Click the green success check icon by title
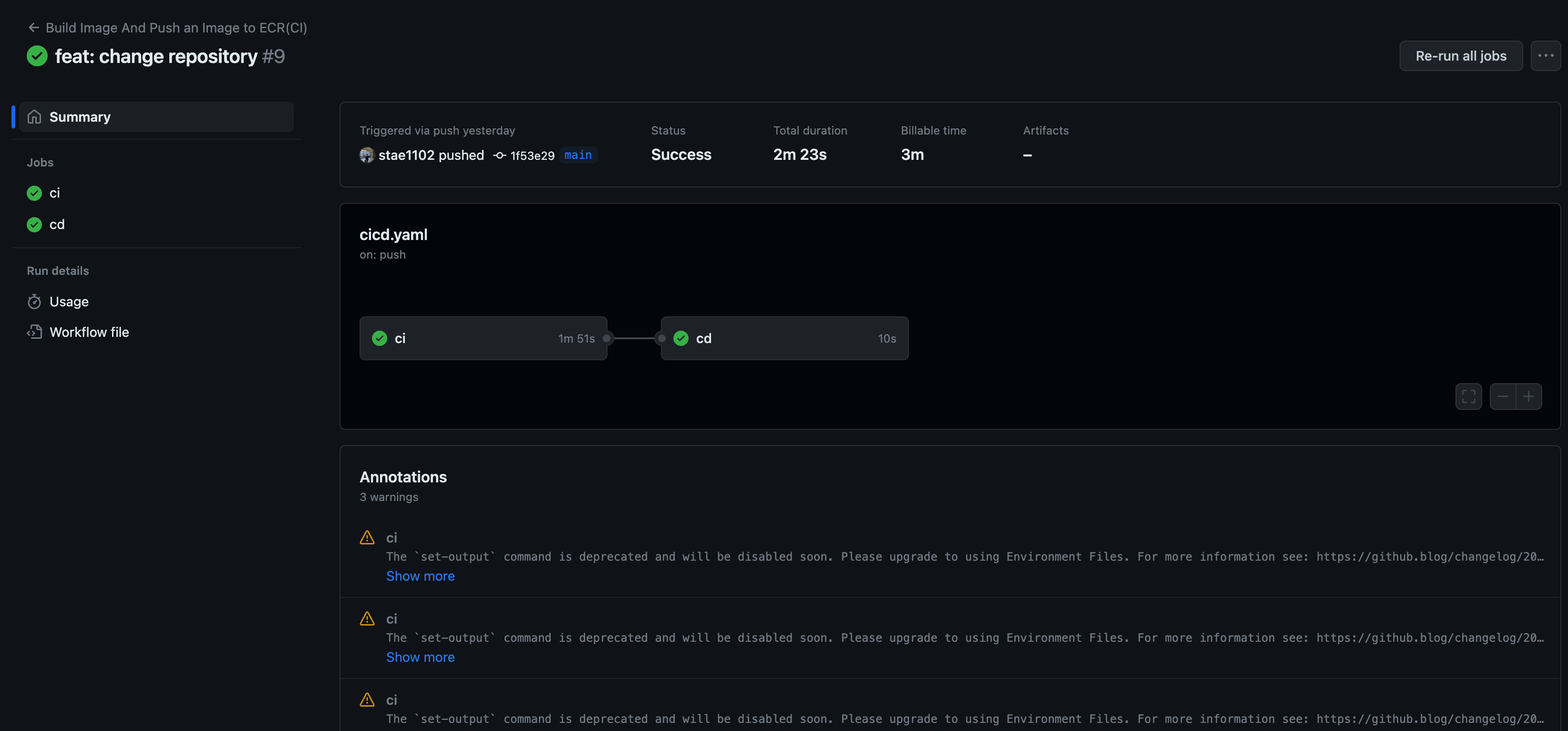The image size is (1568, 731). pos(37,56)
